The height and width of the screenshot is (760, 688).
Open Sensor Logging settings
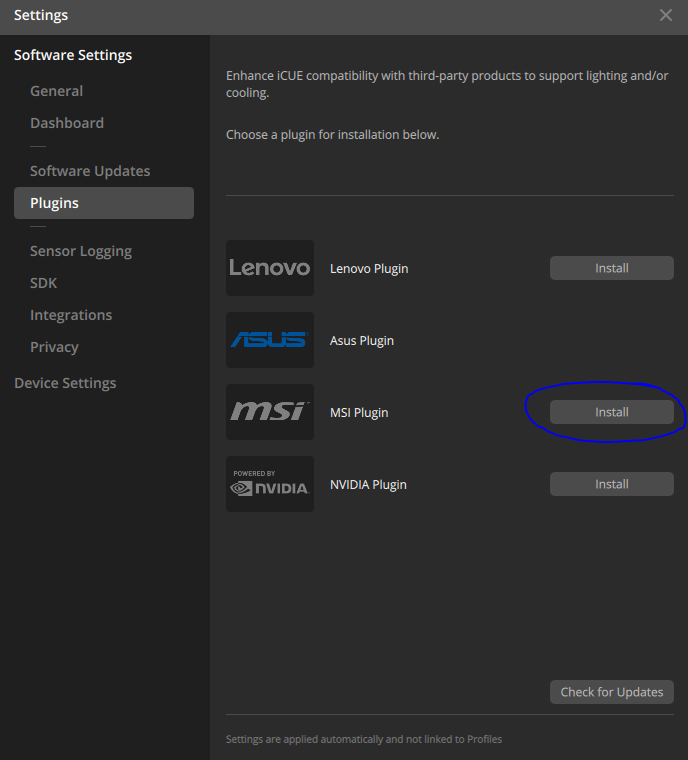[81, 251]
